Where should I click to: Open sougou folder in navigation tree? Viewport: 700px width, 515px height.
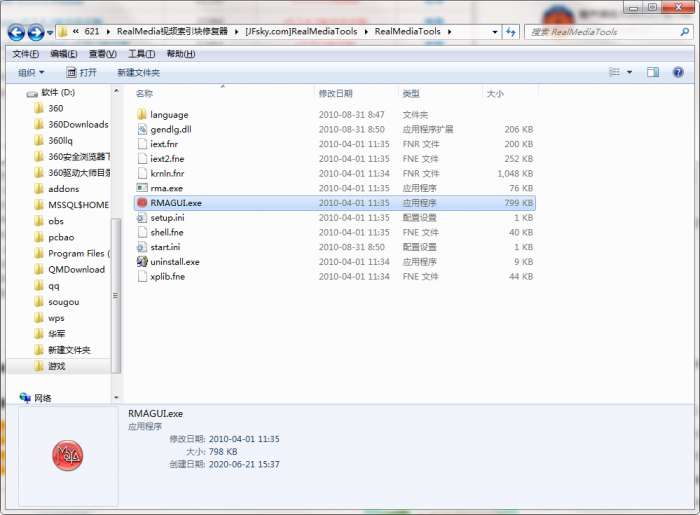point(57,302)
